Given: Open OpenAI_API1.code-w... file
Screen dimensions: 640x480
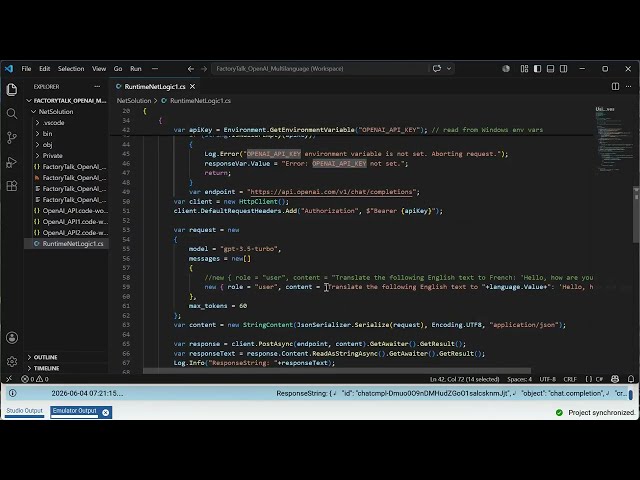Looking at the screenshot, I should 67,222.
